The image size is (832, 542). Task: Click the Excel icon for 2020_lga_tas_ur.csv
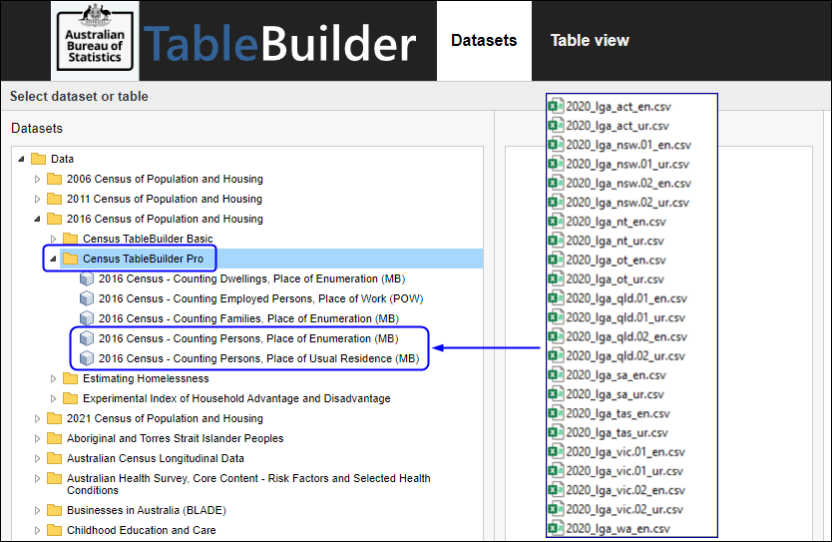coord(556,432)
